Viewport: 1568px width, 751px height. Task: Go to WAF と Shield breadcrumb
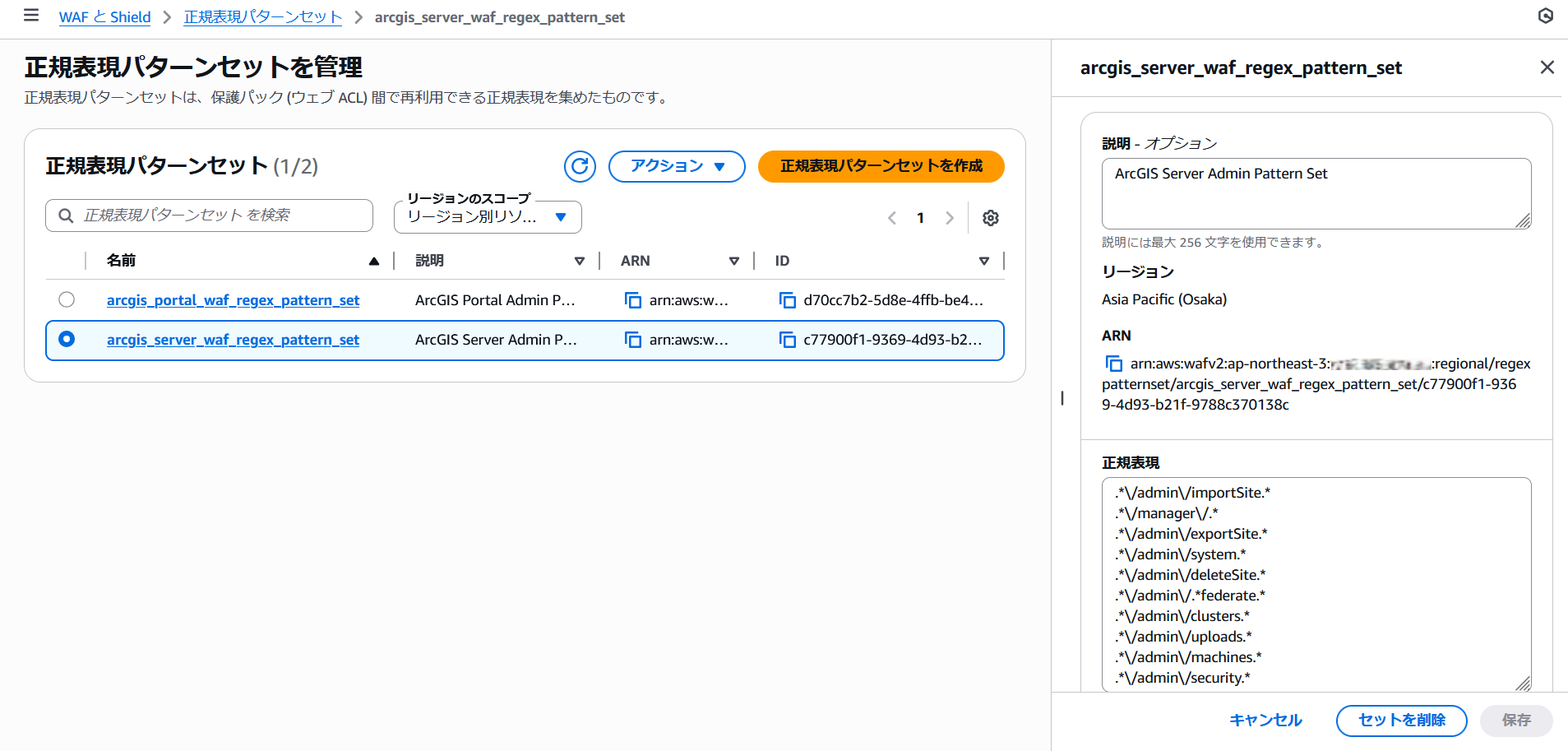pyautogui.click(x=104, y=17)
